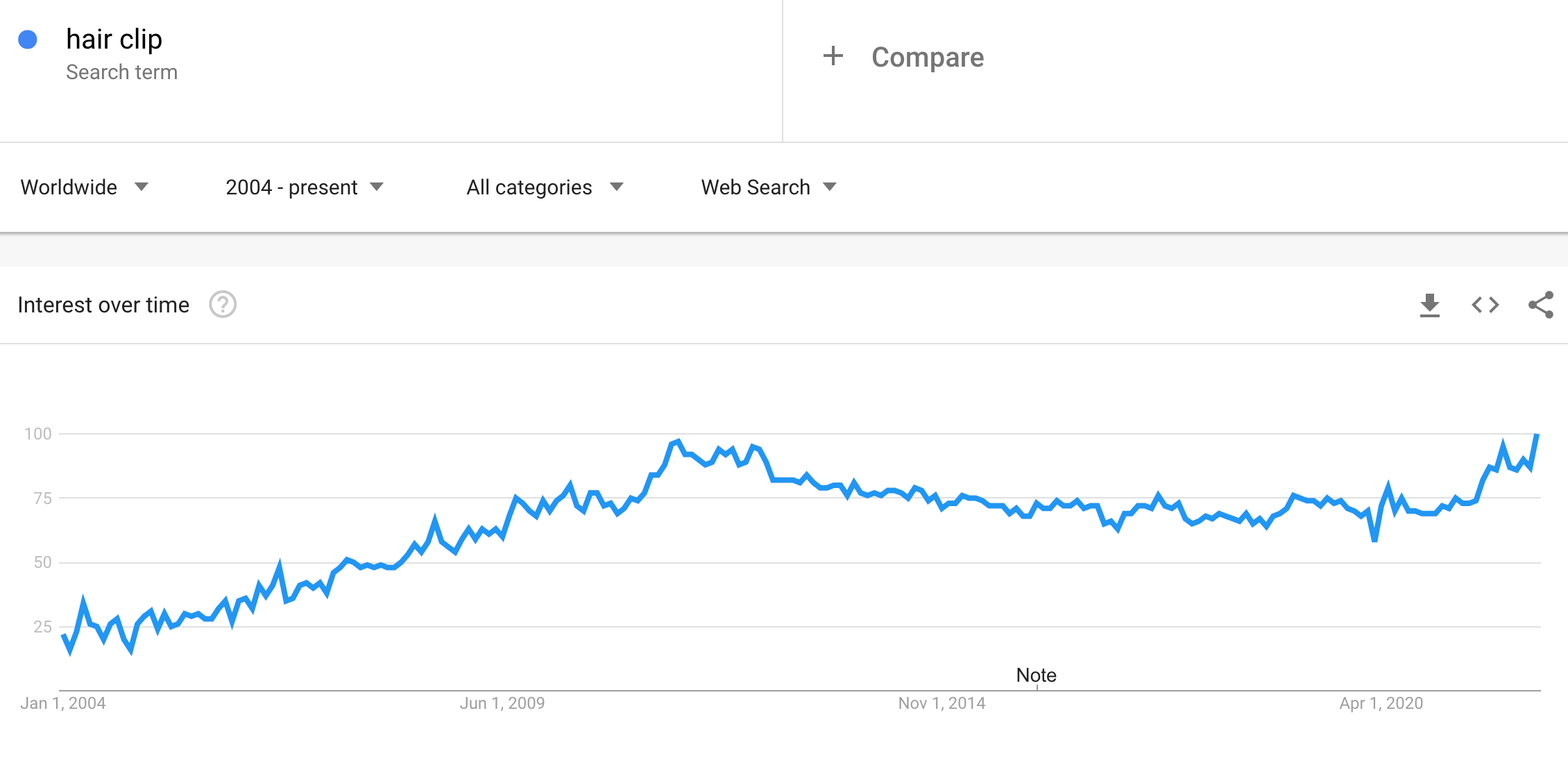Screen dimensions: 1568x772
Task: Download the Interest over time CSV
Action: tap(1429, 305)
